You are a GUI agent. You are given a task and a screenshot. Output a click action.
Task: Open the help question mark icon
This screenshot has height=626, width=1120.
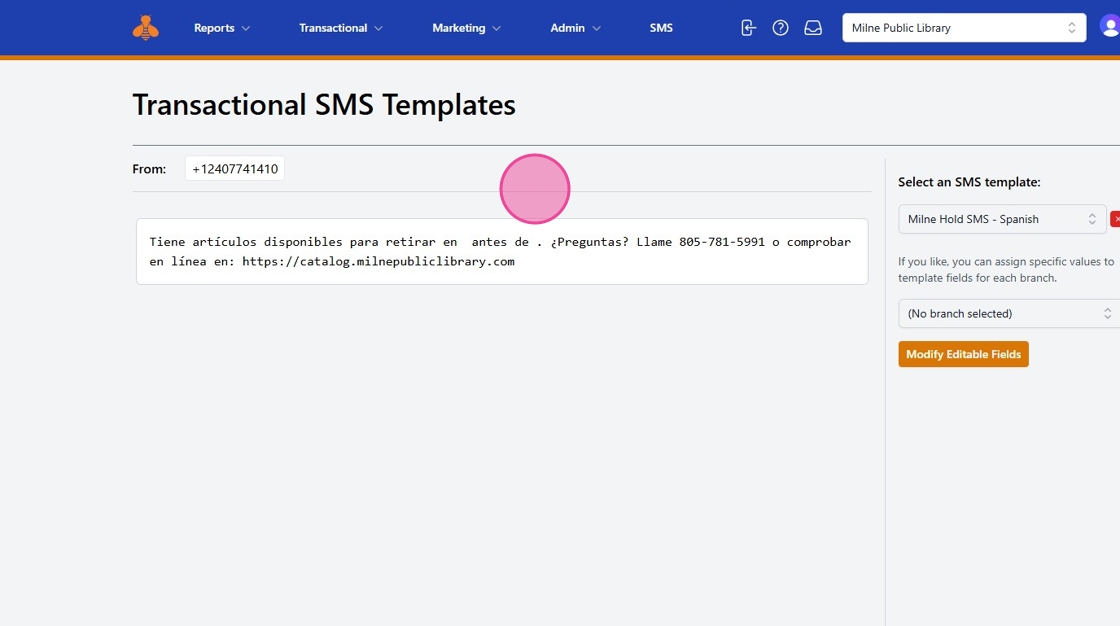point(780,28)
